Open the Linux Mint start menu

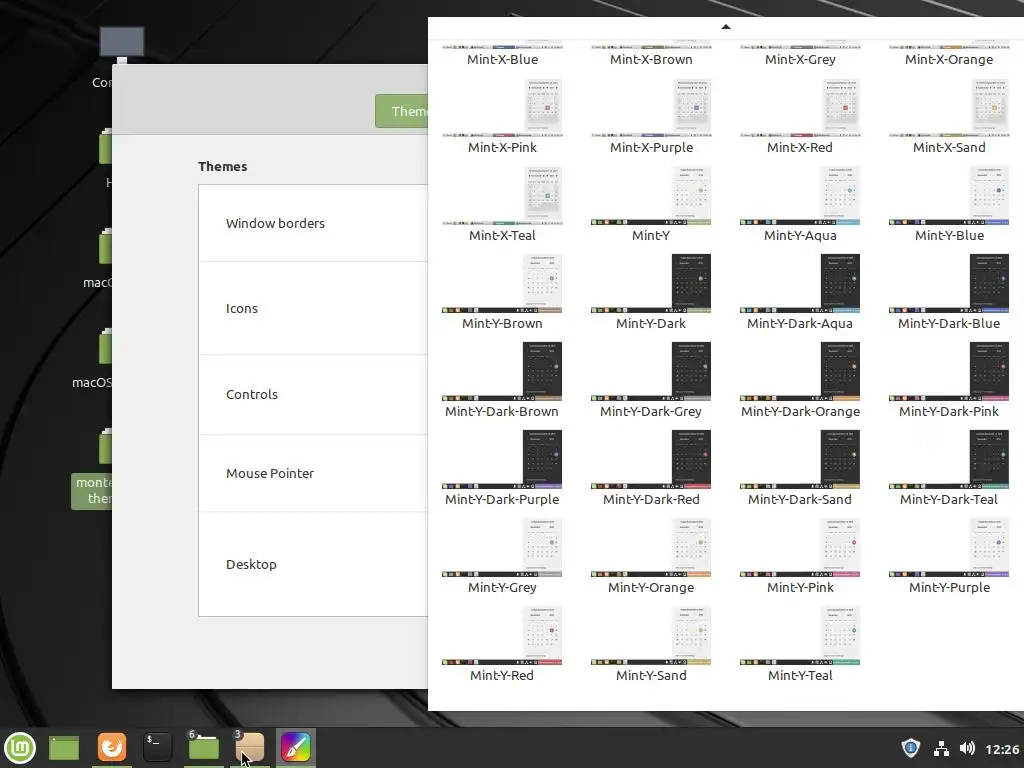coord(20,748)
